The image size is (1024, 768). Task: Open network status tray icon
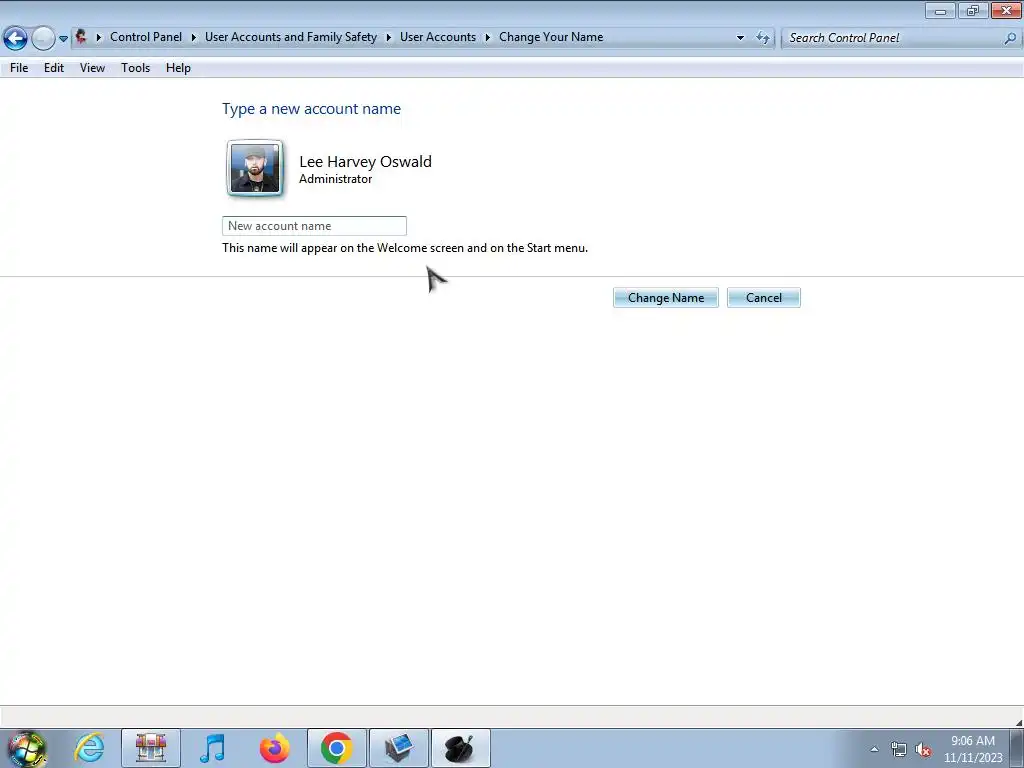coord(899,750)
